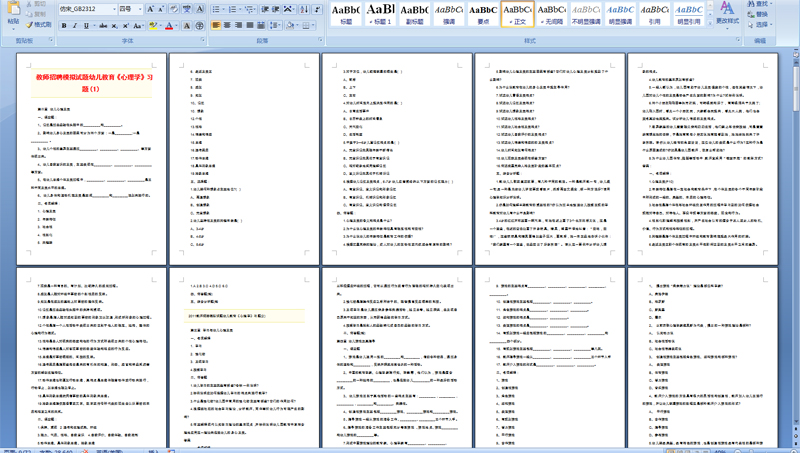800x453 pixels.
Task: Apply the 引用 (Quote) style
Action: click(655, 14)
